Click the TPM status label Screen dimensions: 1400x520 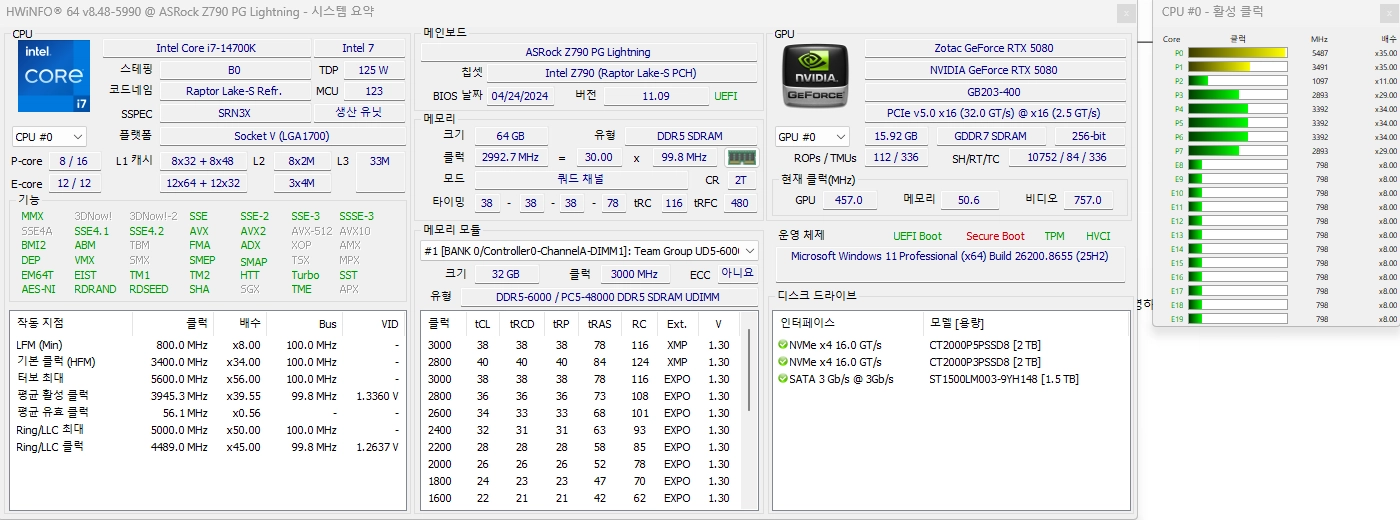click(1054, 236)
